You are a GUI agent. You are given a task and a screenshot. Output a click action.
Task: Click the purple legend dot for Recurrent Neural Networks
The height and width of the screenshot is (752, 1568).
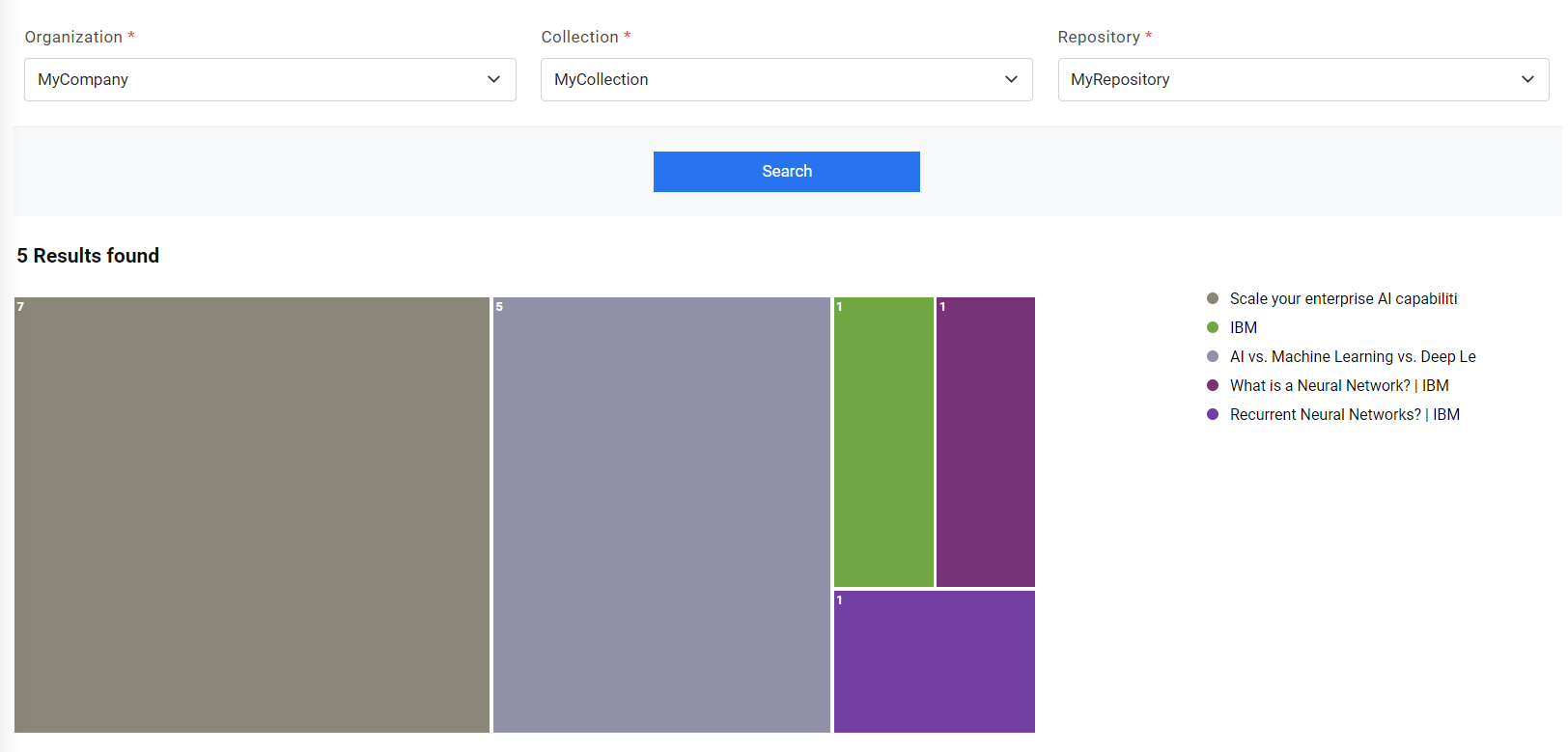1213,414
